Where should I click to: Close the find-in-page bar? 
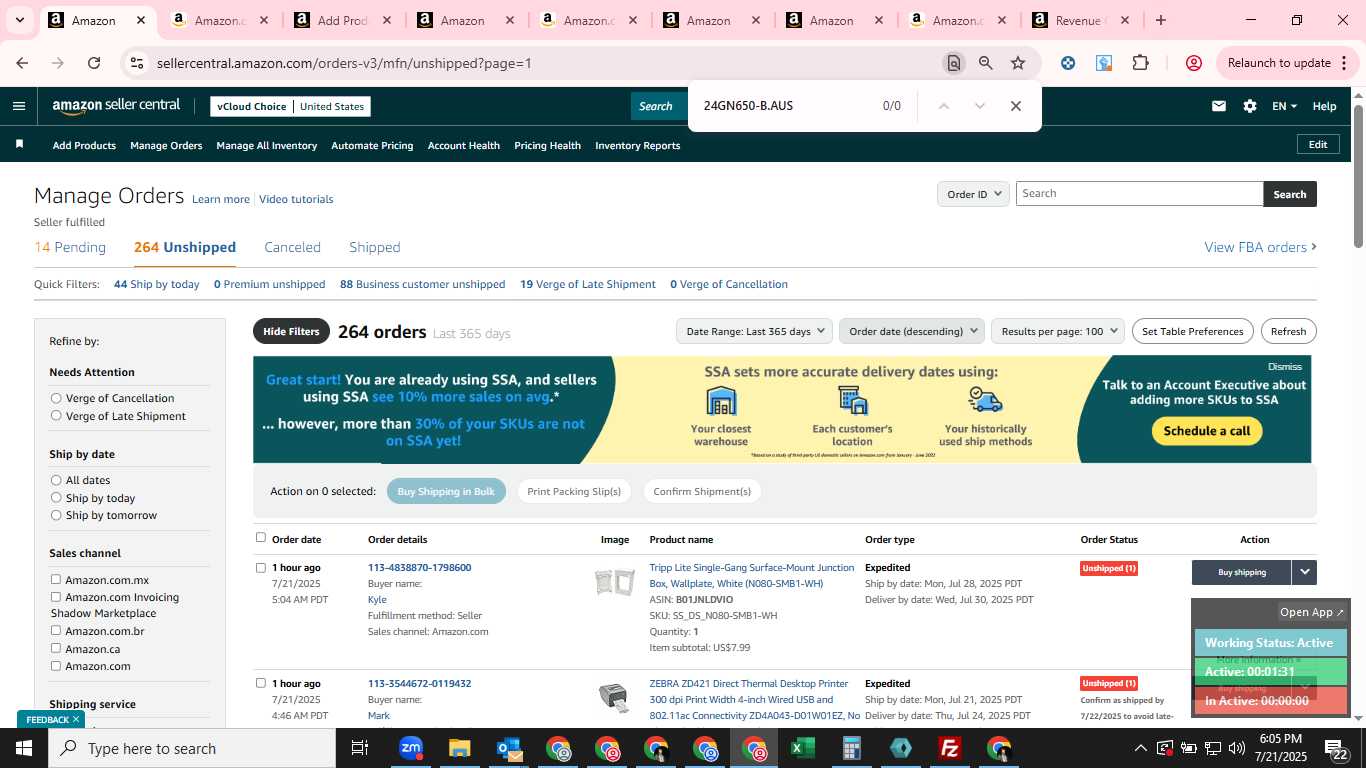click(x=1015, y=106)
